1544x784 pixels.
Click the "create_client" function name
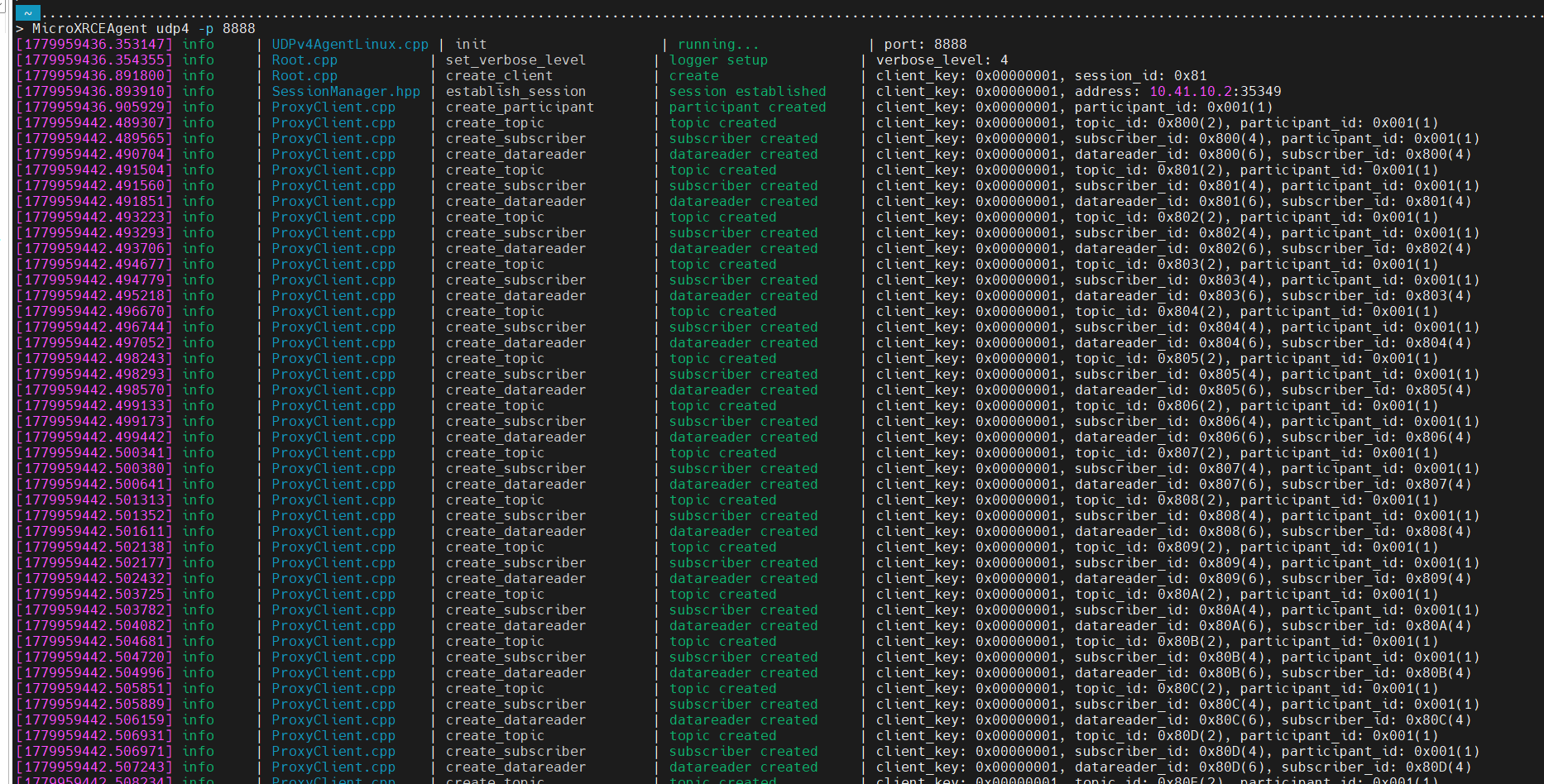(x=499, y=75)
